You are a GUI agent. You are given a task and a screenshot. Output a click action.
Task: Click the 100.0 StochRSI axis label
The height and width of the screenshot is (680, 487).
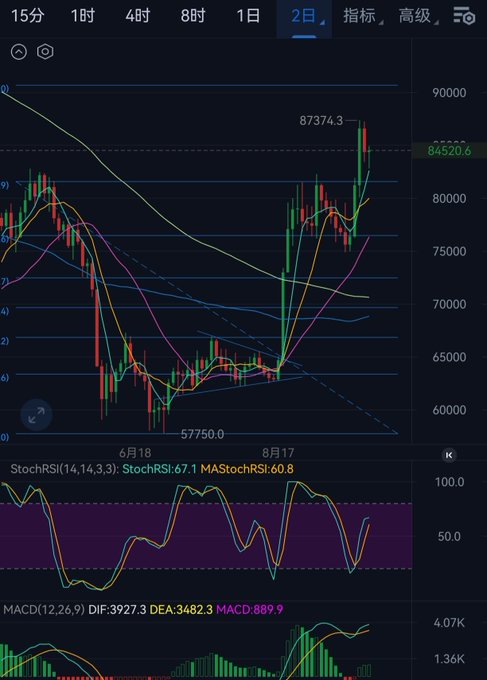(x=449, y=482)
